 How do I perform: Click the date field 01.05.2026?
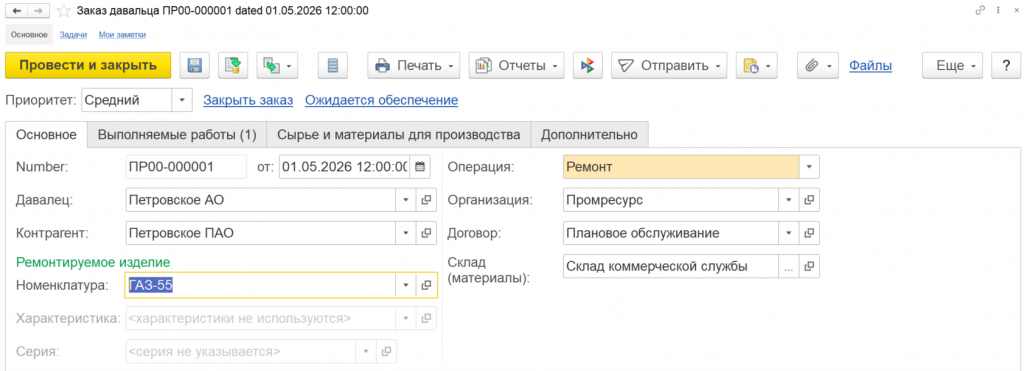[x=345, y=167]
